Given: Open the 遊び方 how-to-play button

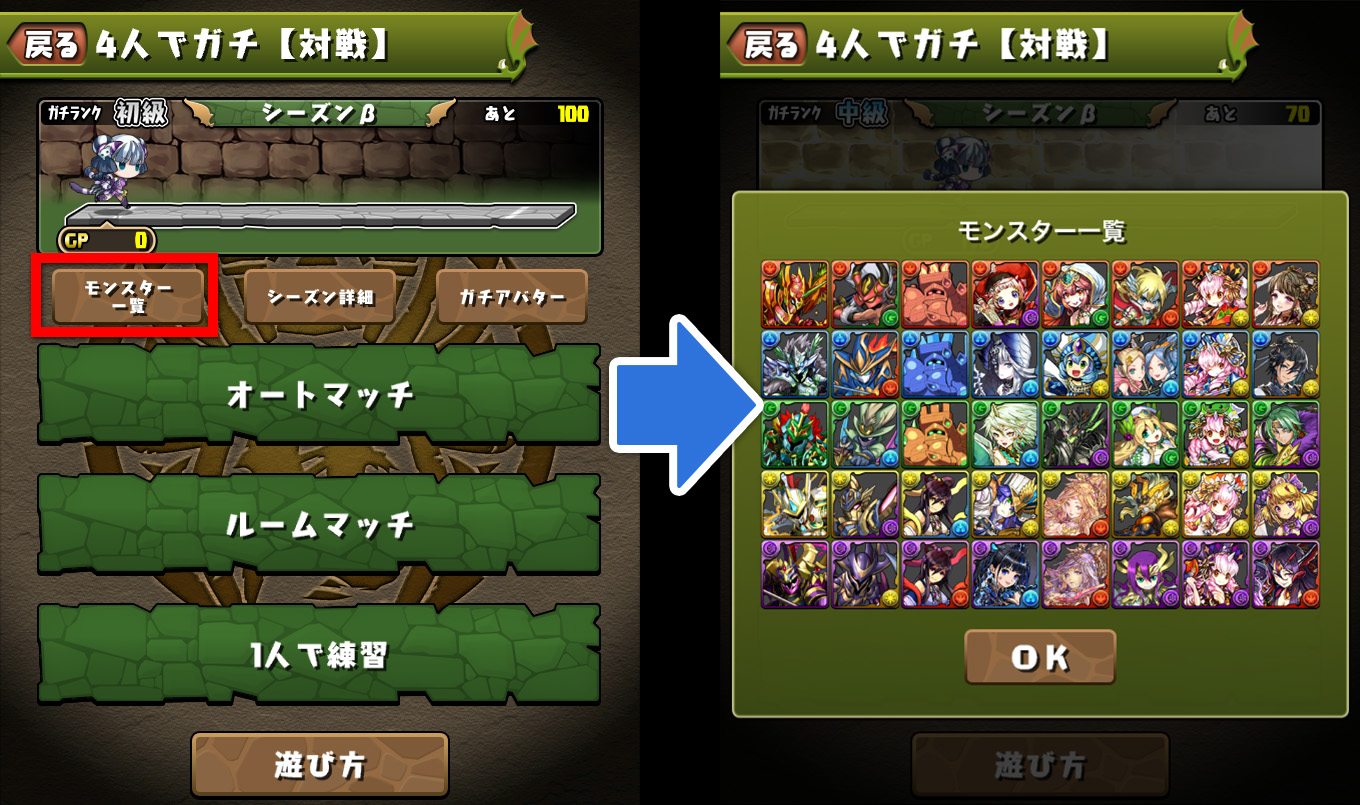Looking at the screenshot, I should point(320,766).
